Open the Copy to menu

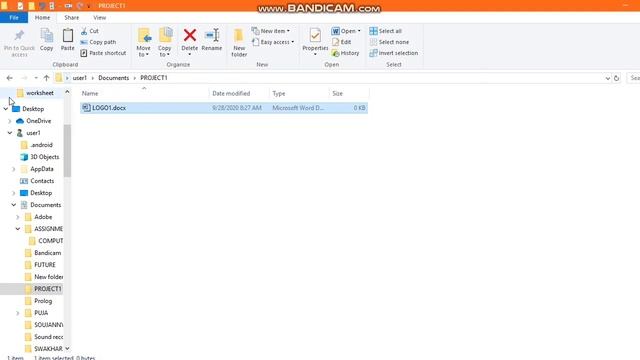coord(165,42)
